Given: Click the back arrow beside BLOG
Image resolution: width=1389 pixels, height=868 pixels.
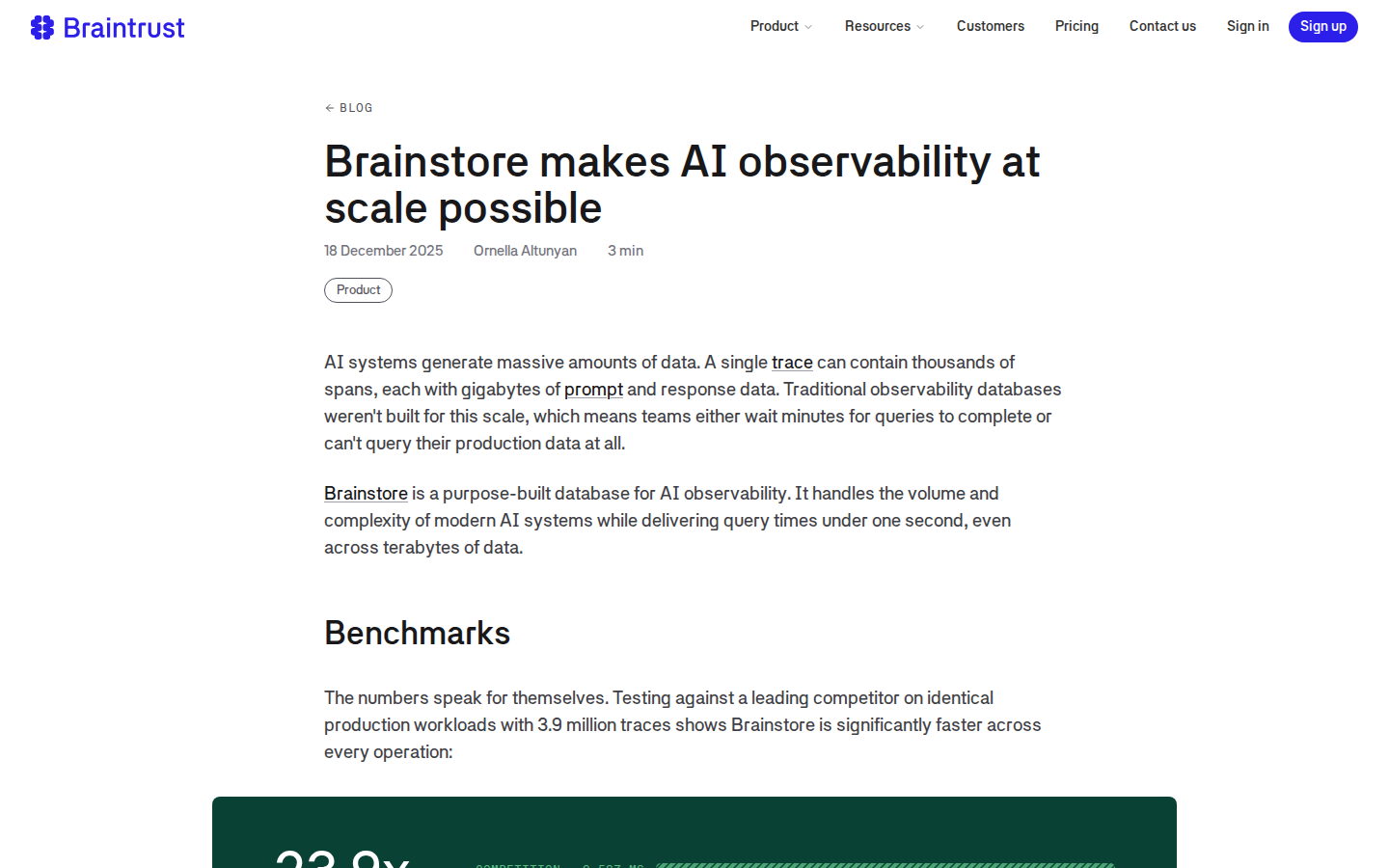Looking at the screenshot, I should (329, 108).
